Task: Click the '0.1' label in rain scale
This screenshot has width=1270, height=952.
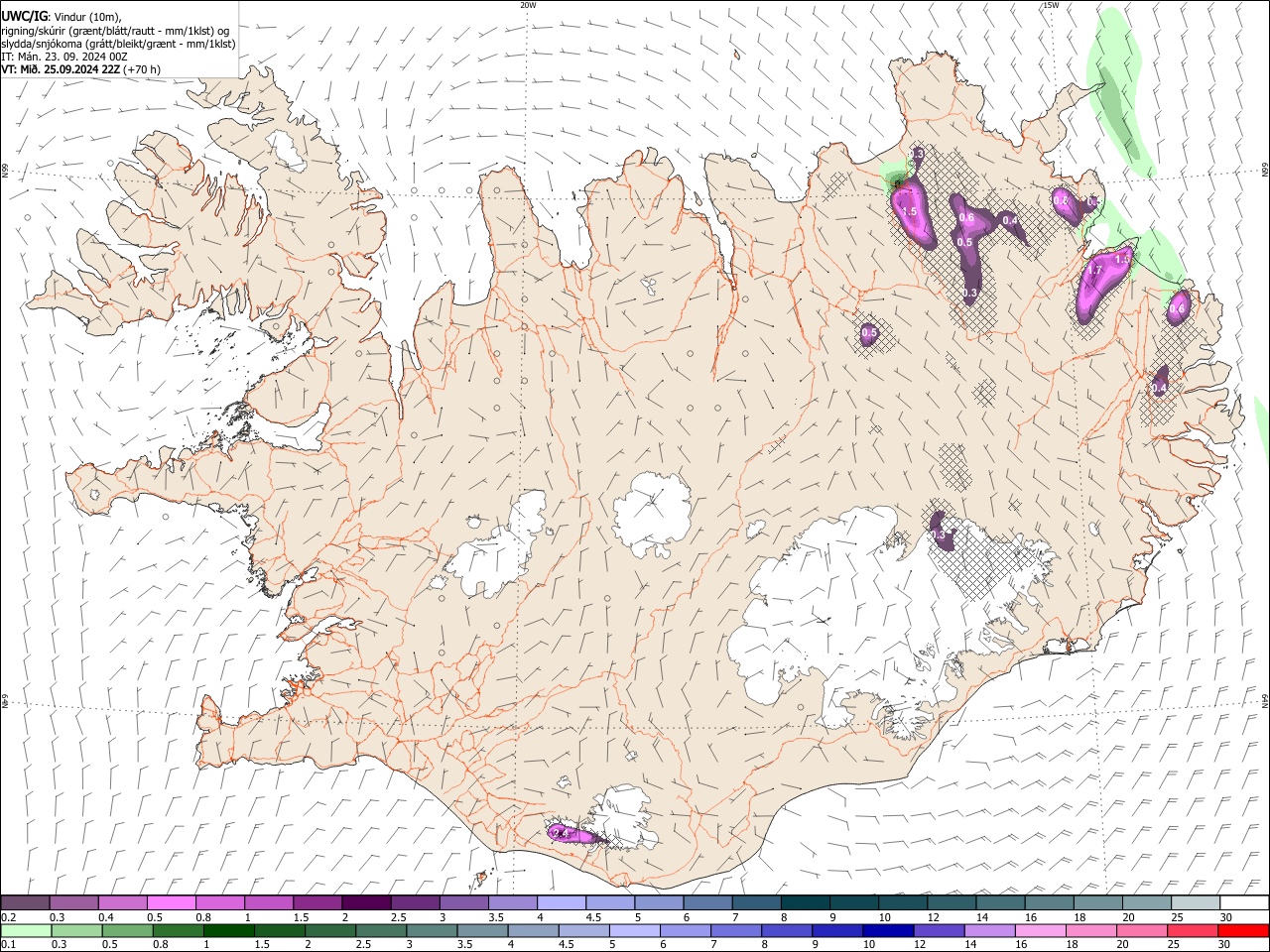Action: coord(8,945)
